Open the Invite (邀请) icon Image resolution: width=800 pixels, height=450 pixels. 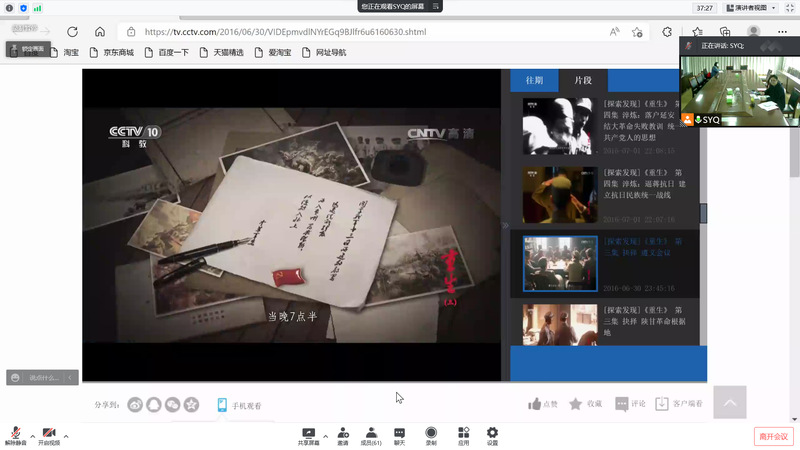pos(343,432)
